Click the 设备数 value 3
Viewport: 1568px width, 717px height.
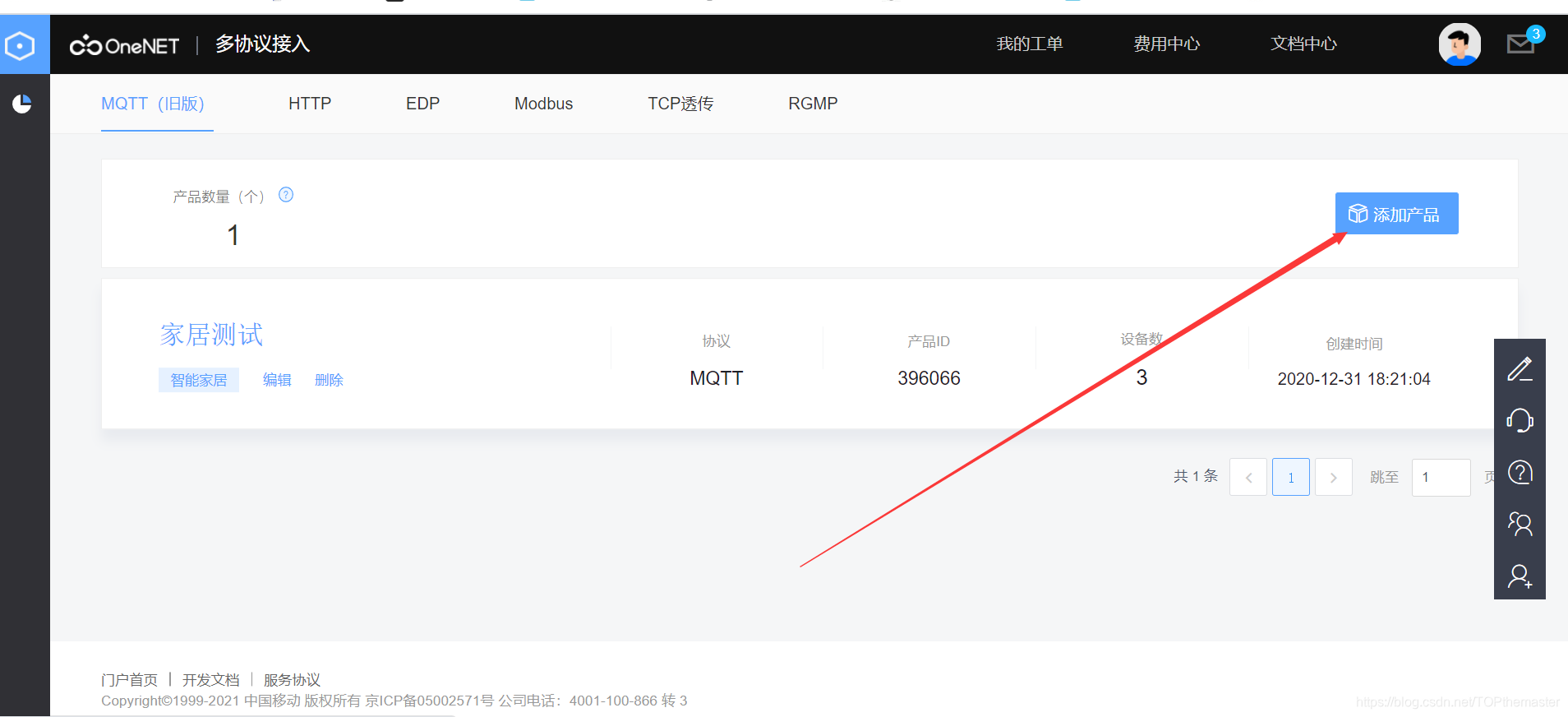tap(1141, 377)
